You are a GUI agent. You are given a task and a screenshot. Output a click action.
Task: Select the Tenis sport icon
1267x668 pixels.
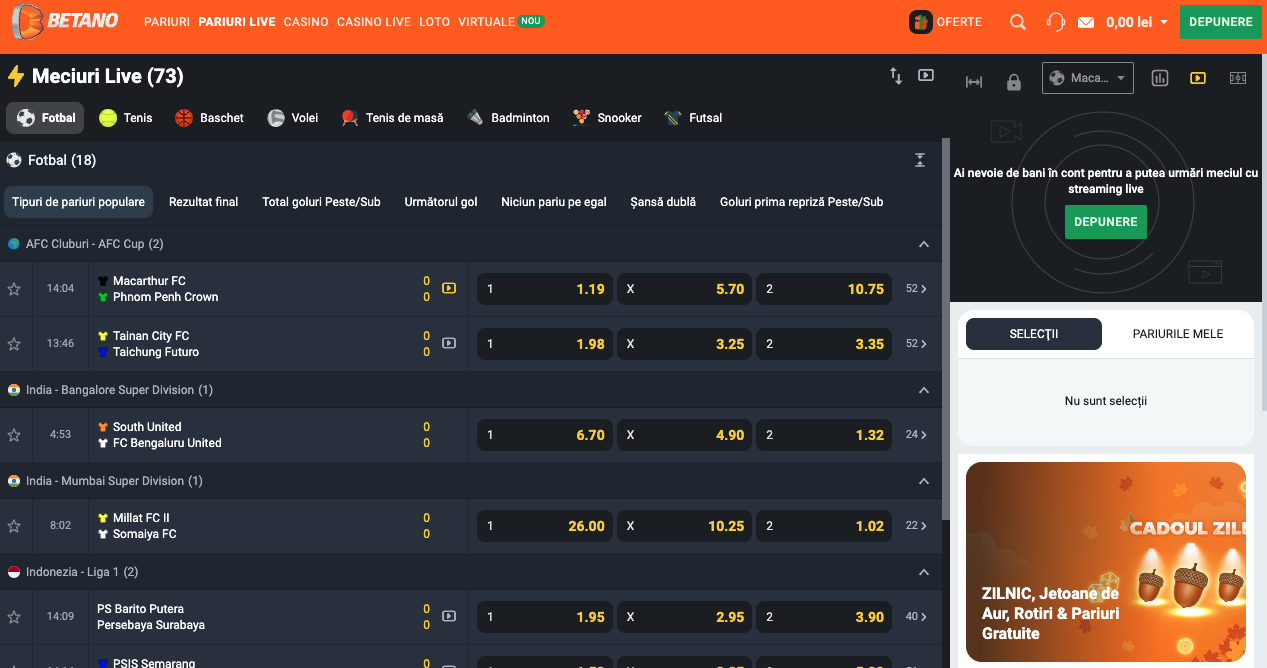pyautogui.click(x=108, y=118)
